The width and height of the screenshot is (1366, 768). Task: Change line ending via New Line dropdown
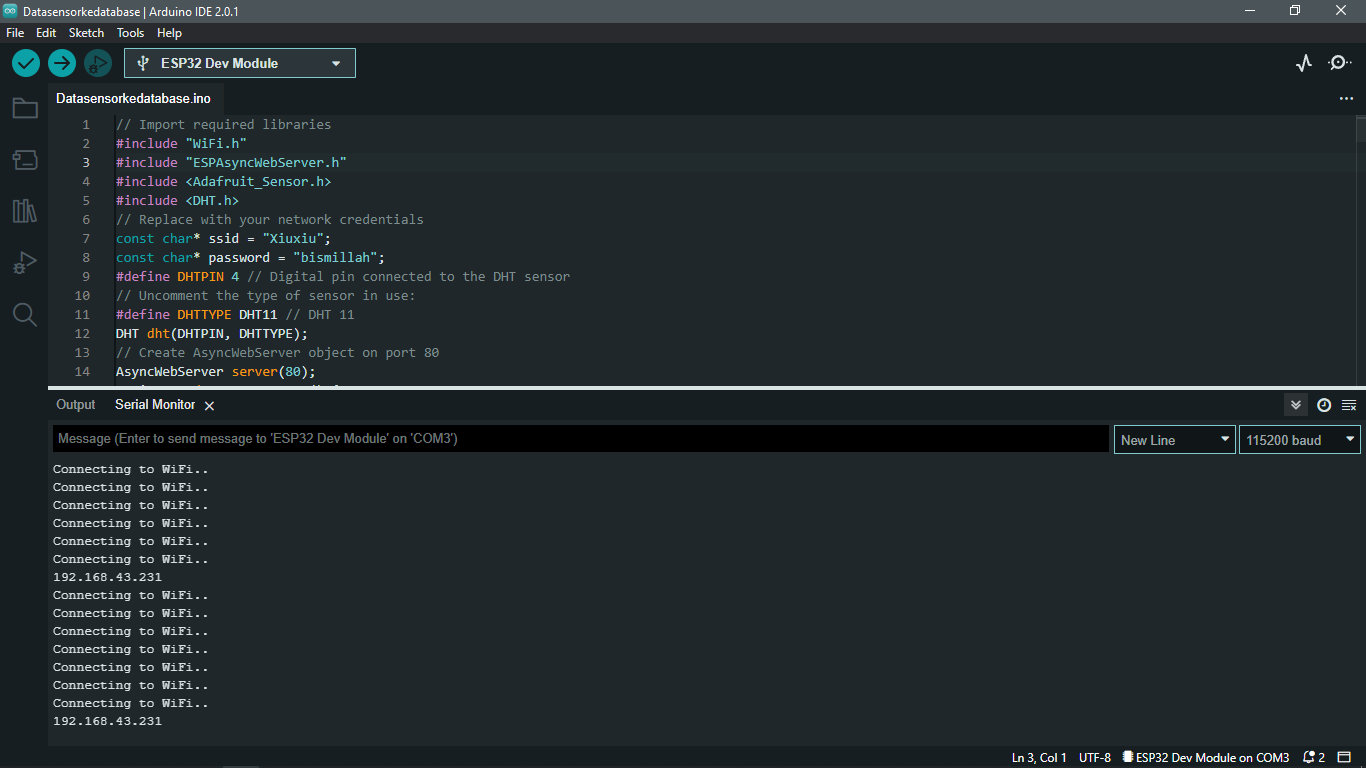(1174, 439)
